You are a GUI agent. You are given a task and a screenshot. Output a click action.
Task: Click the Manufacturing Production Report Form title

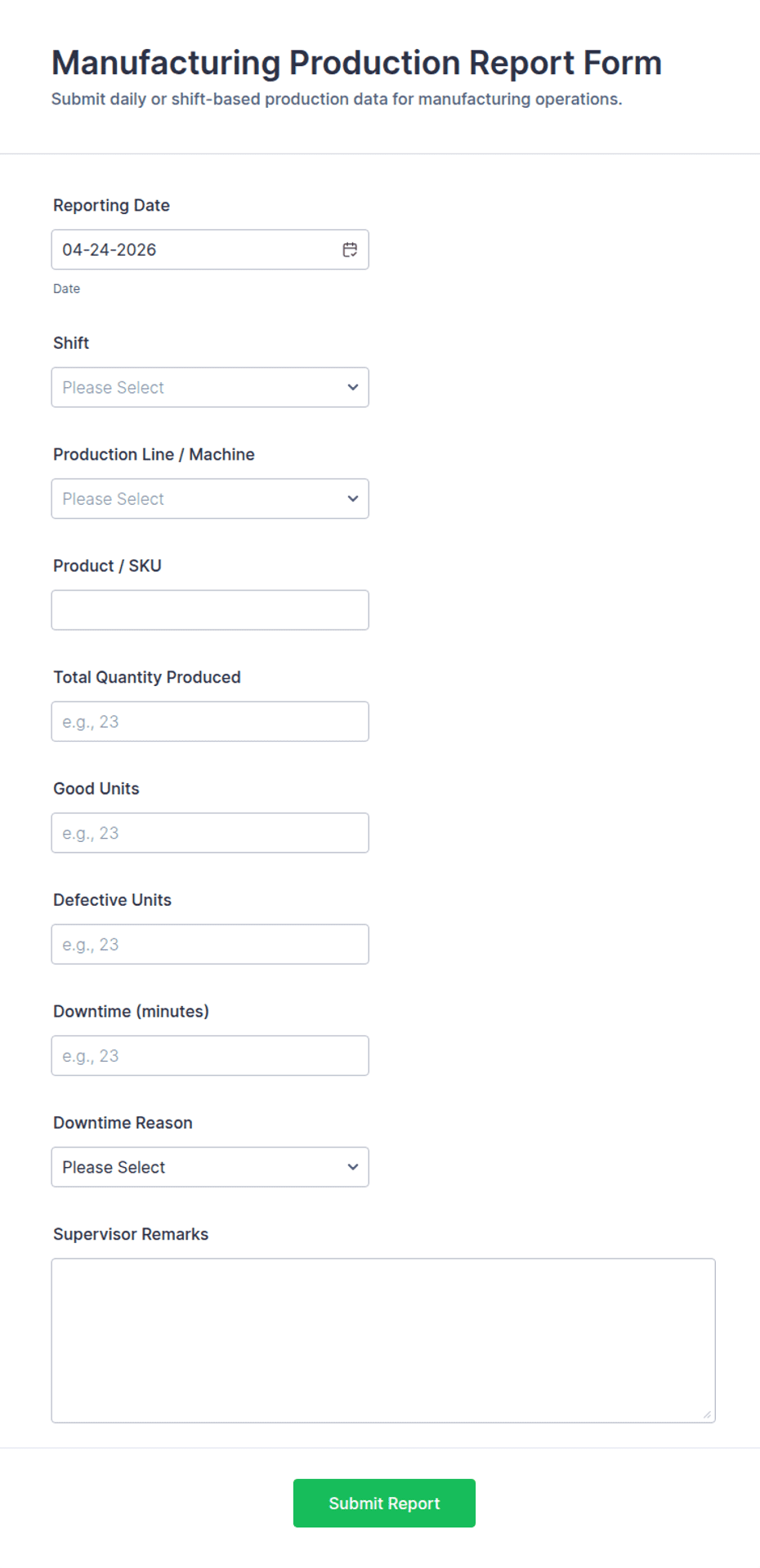click(356, 62)
